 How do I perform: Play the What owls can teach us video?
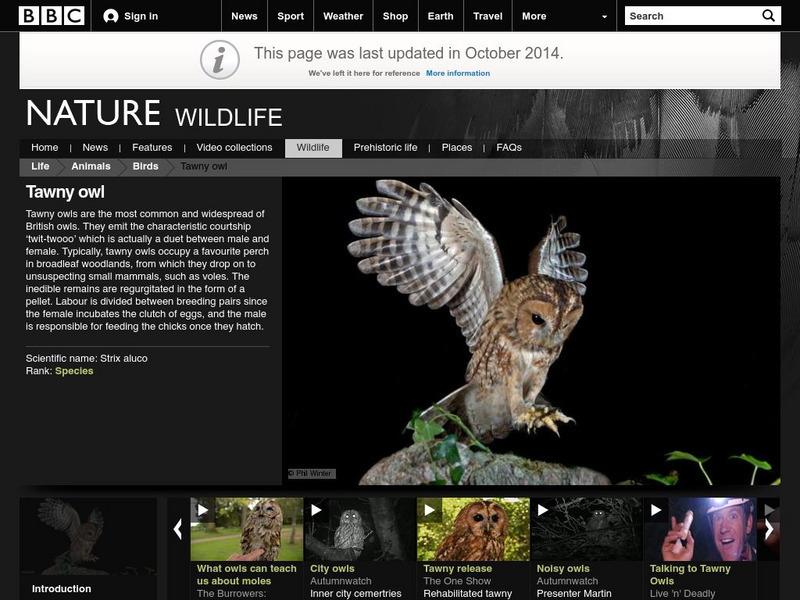coord(203,512)
